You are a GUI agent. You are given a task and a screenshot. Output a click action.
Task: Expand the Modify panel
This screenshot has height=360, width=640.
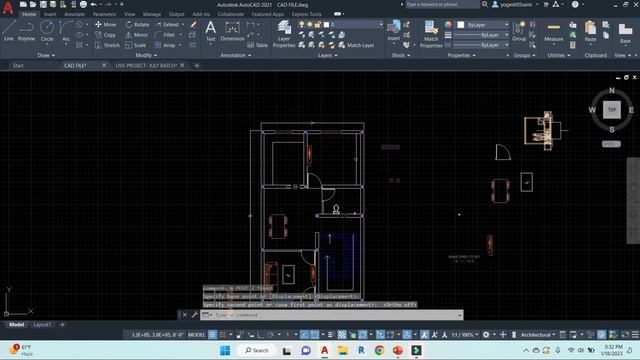(146, 55)
